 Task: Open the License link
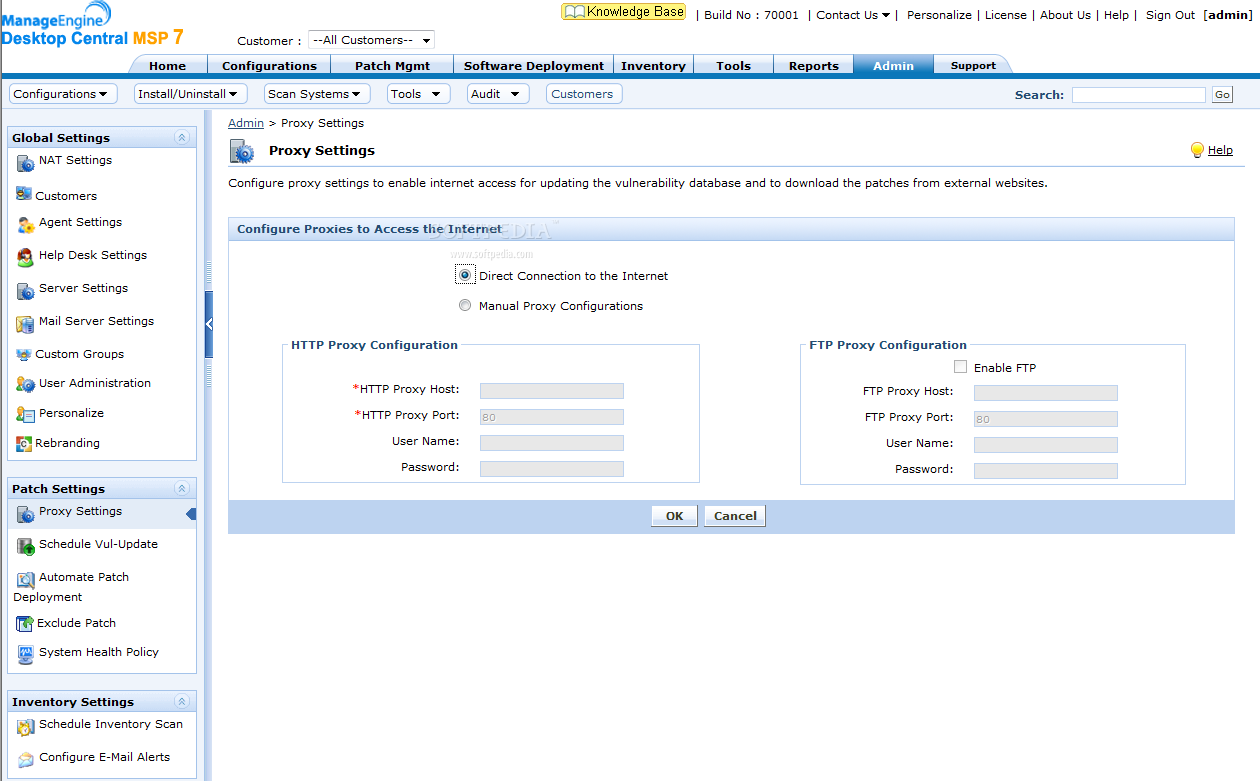point(1006,15)
